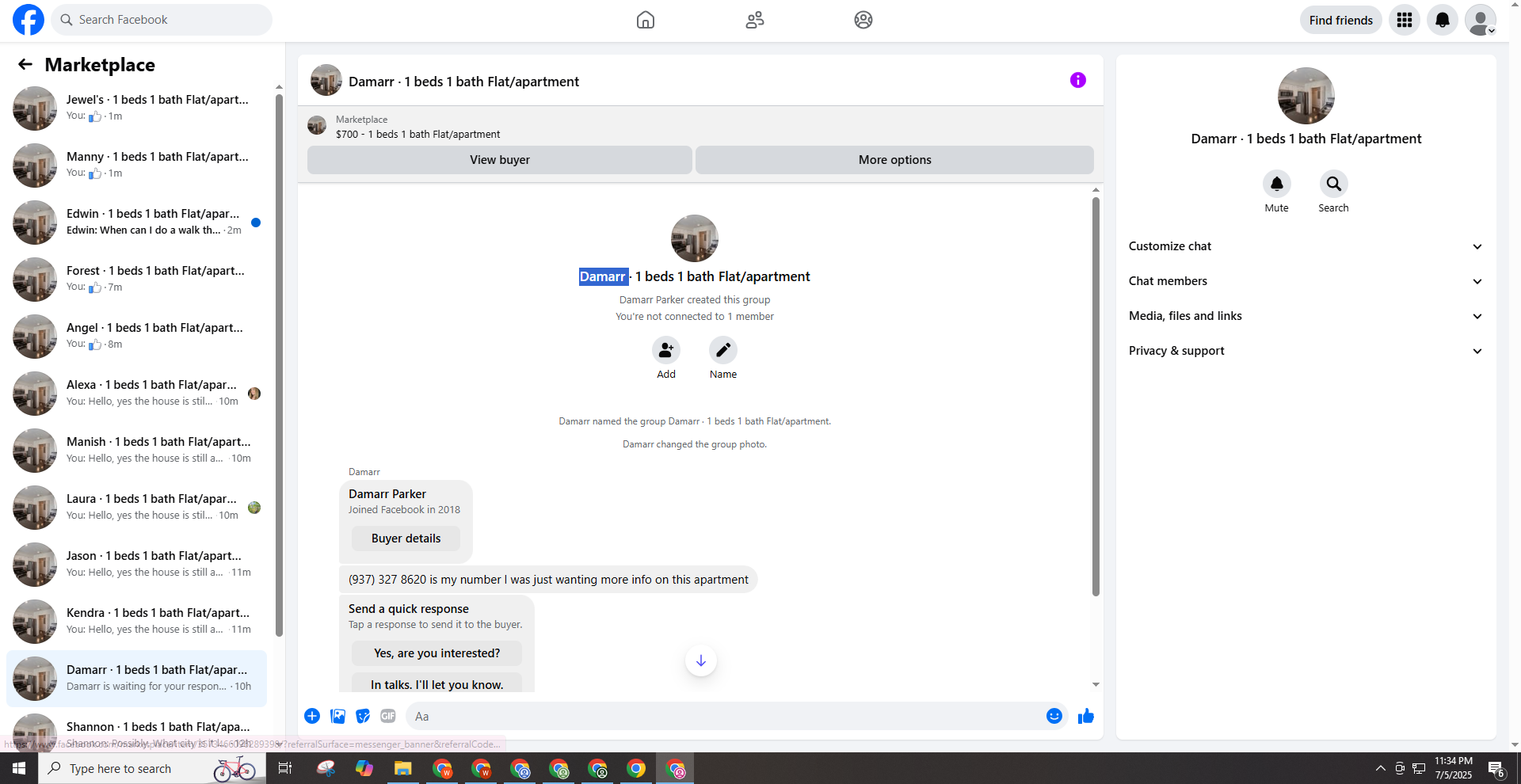
Task: Open Jewel's apartment conversation
Action: pos(137,108)
